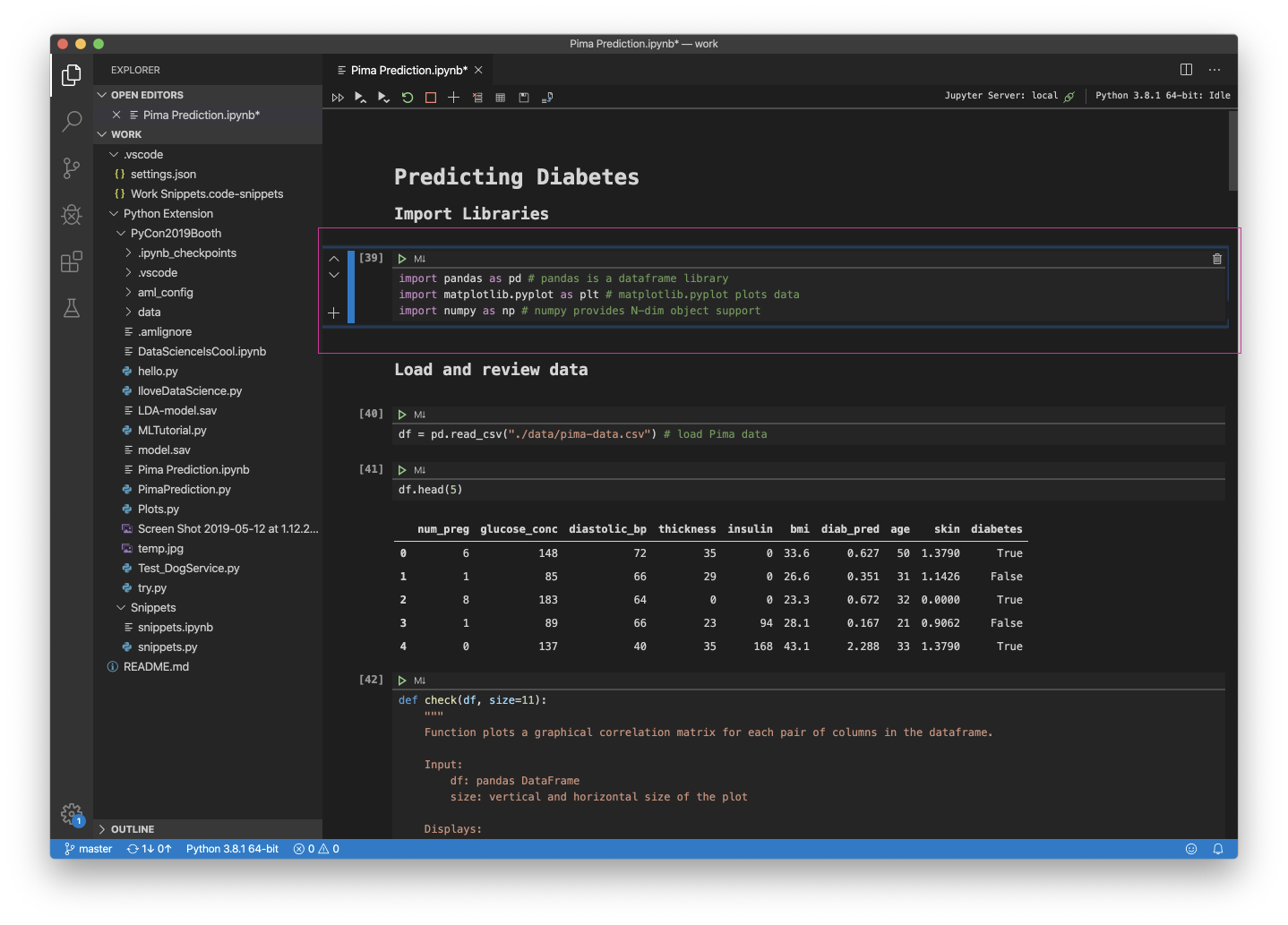Screen dimensions: 1288x925
Task: Collapse the Python Extension folder
Action: tap(114, 213)
